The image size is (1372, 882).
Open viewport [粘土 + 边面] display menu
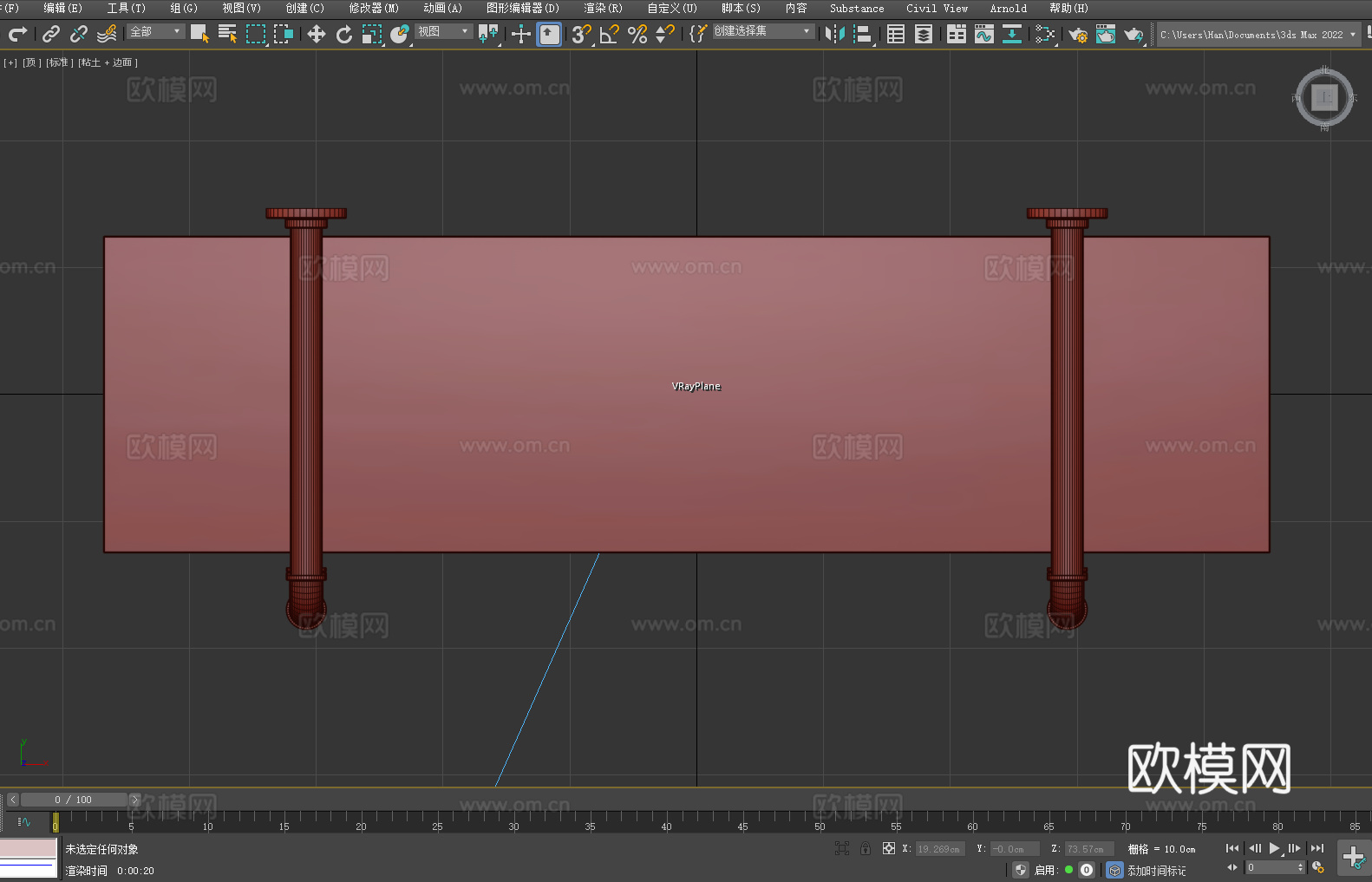tap(108, 62)
